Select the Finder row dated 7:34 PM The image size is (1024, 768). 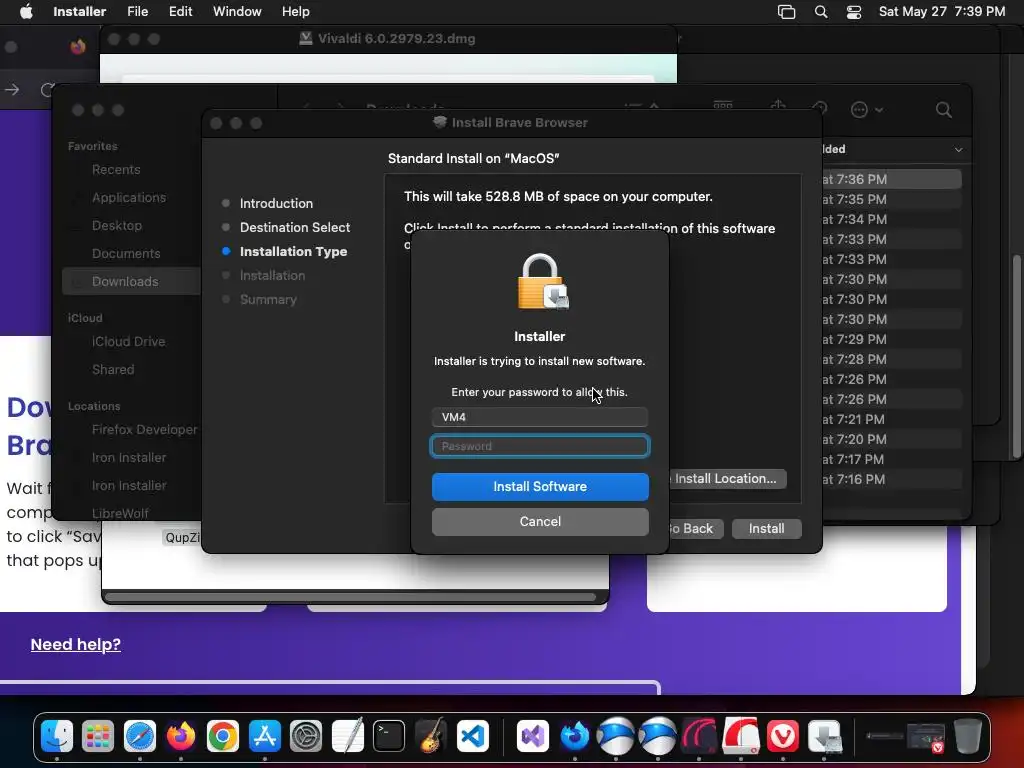(x=891, y=219)
